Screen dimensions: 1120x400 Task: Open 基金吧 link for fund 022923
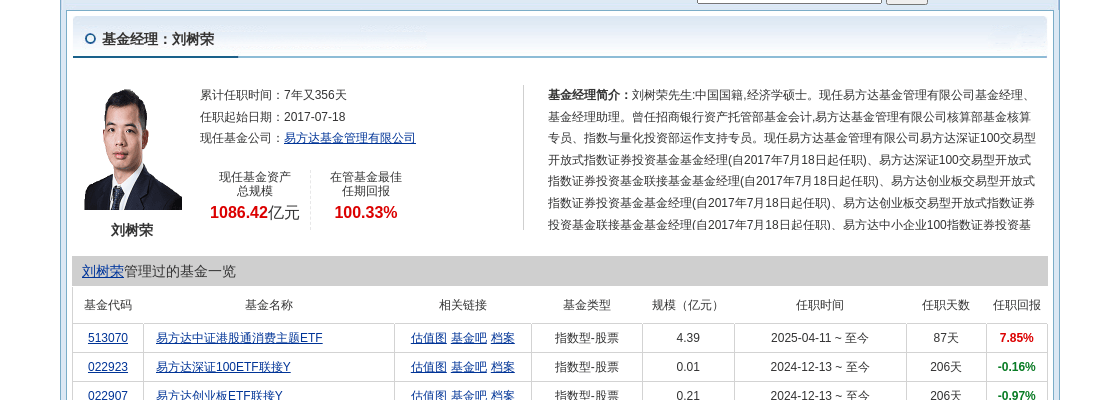tap(469, 367)
